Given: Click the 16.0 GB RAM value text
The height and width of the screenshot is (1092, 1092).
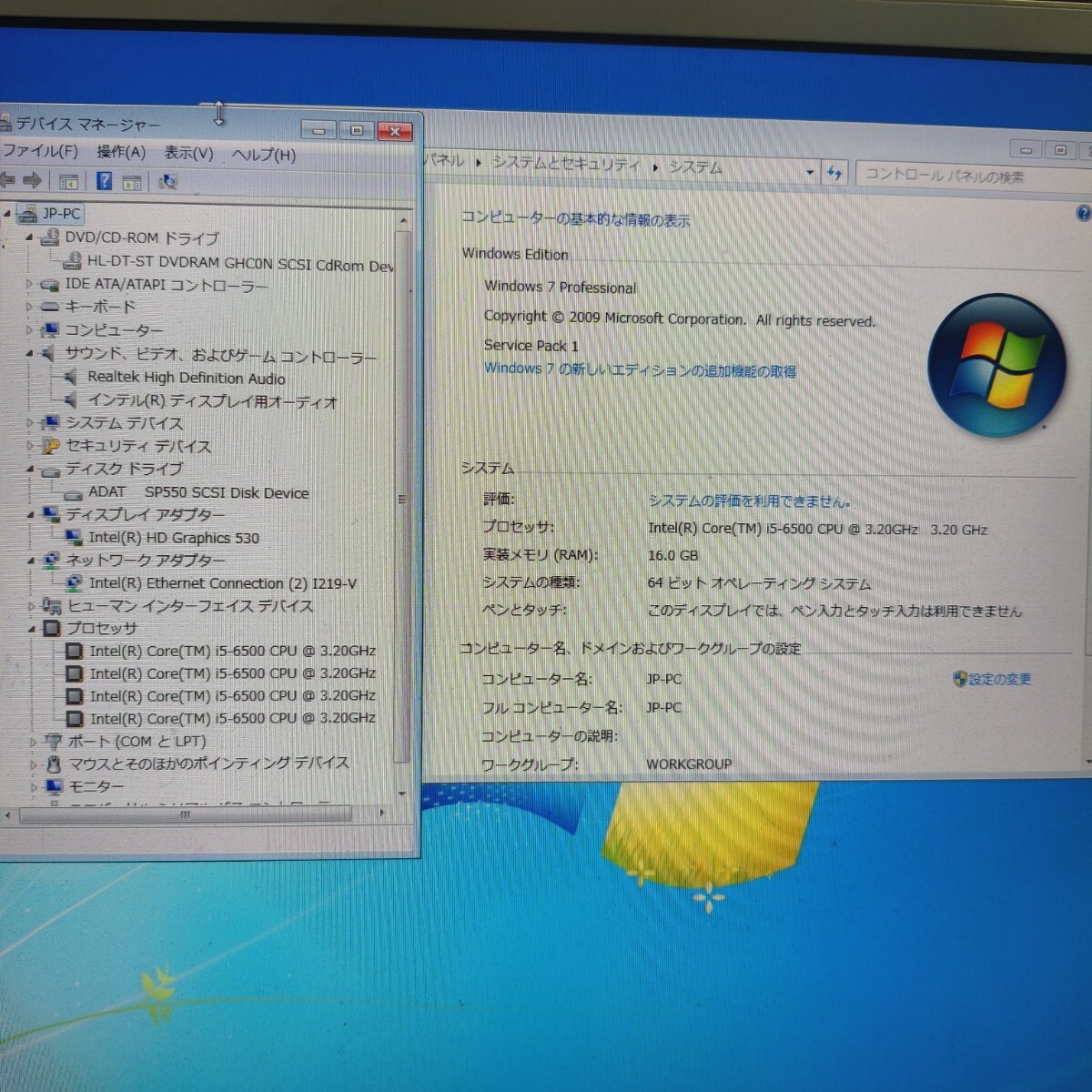Looking at the screenshot, I should click(673, 555).
